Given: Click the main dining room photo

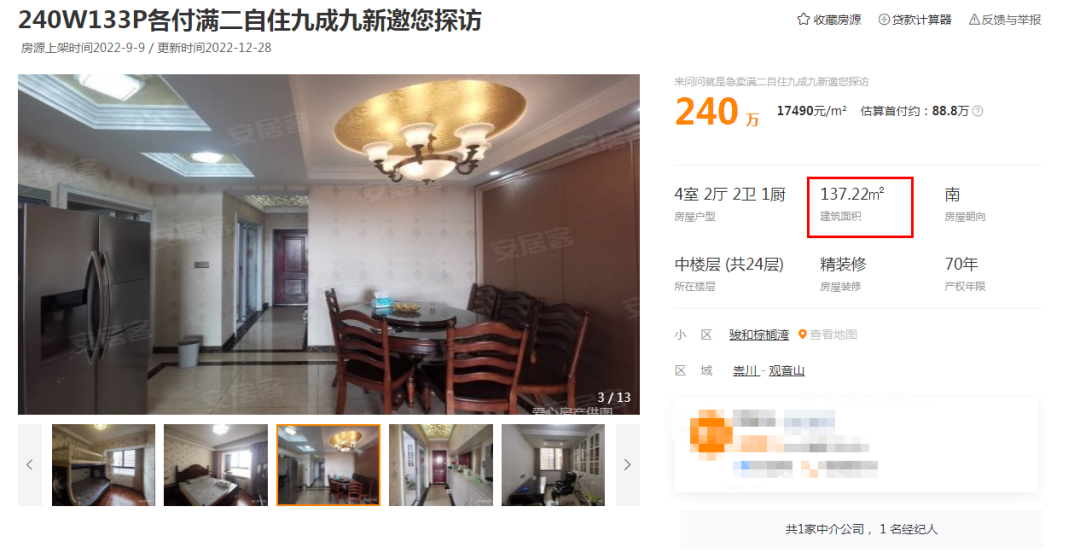Looking at the screenshot, I should (329, 244).
